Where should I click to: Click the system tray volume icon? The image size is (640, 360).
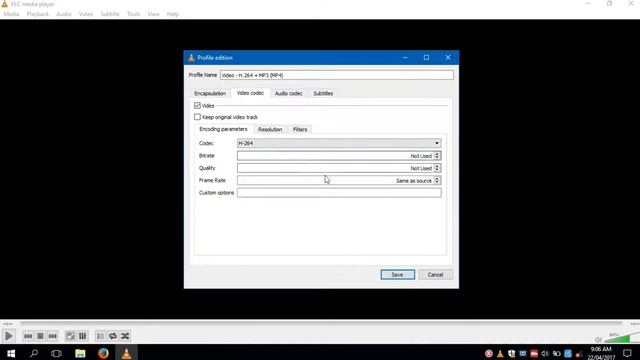[545, 353]
